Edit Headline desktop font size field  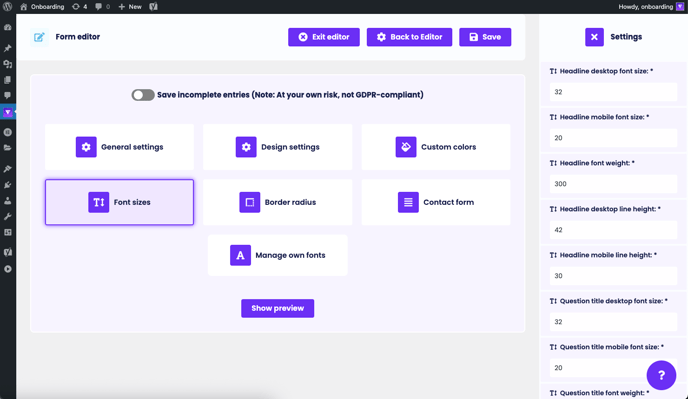point(613,92)
